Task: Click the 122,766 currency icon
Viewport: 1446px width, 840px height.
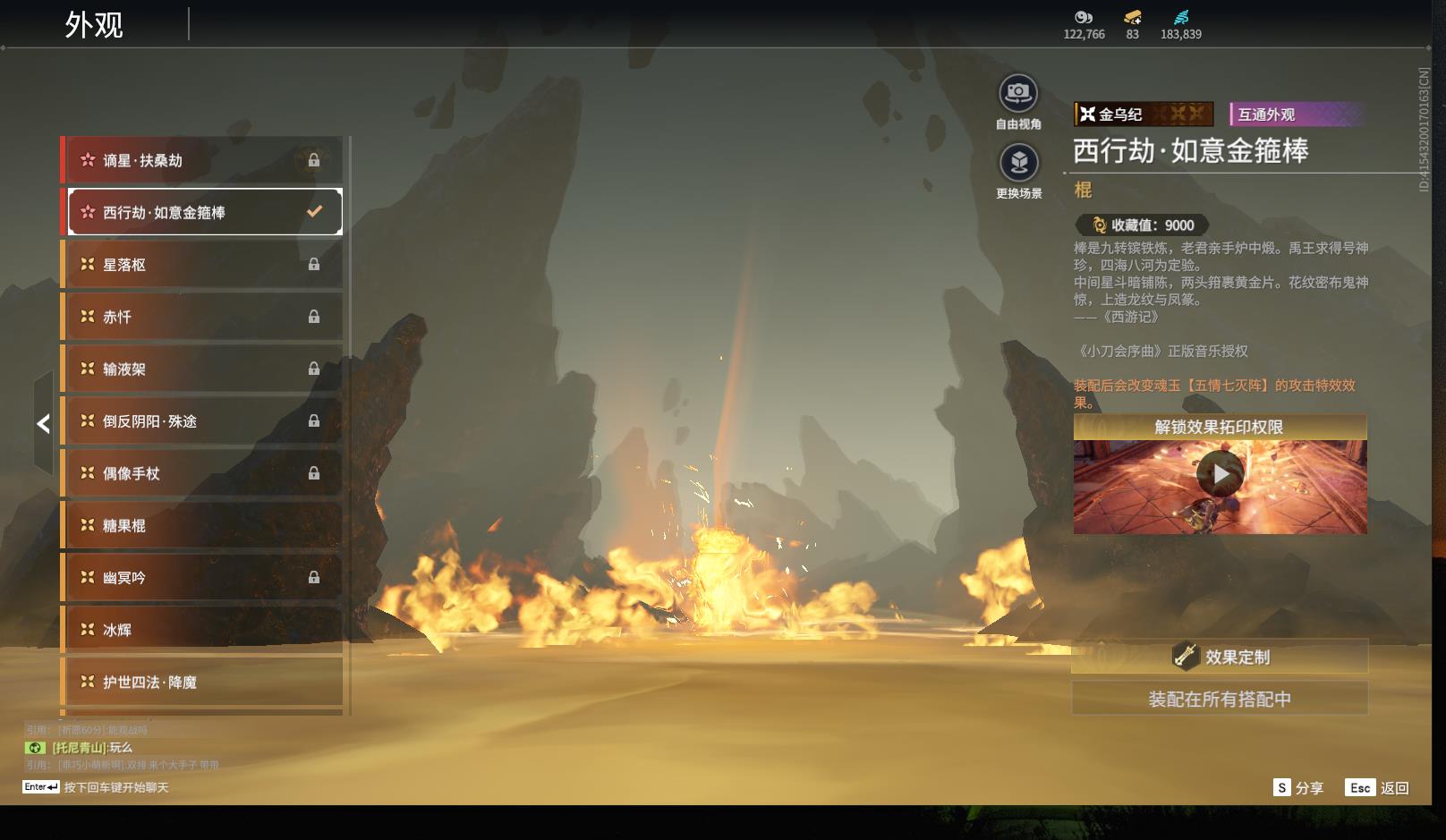Action: [1084, 17]
